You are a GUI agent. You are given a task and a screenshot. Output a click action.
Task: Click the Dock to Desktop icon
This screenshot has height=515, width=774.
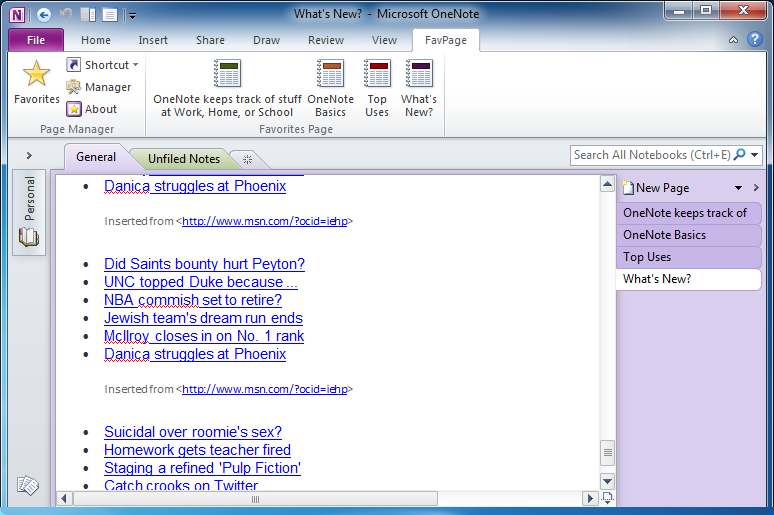[x=88, y=15]
